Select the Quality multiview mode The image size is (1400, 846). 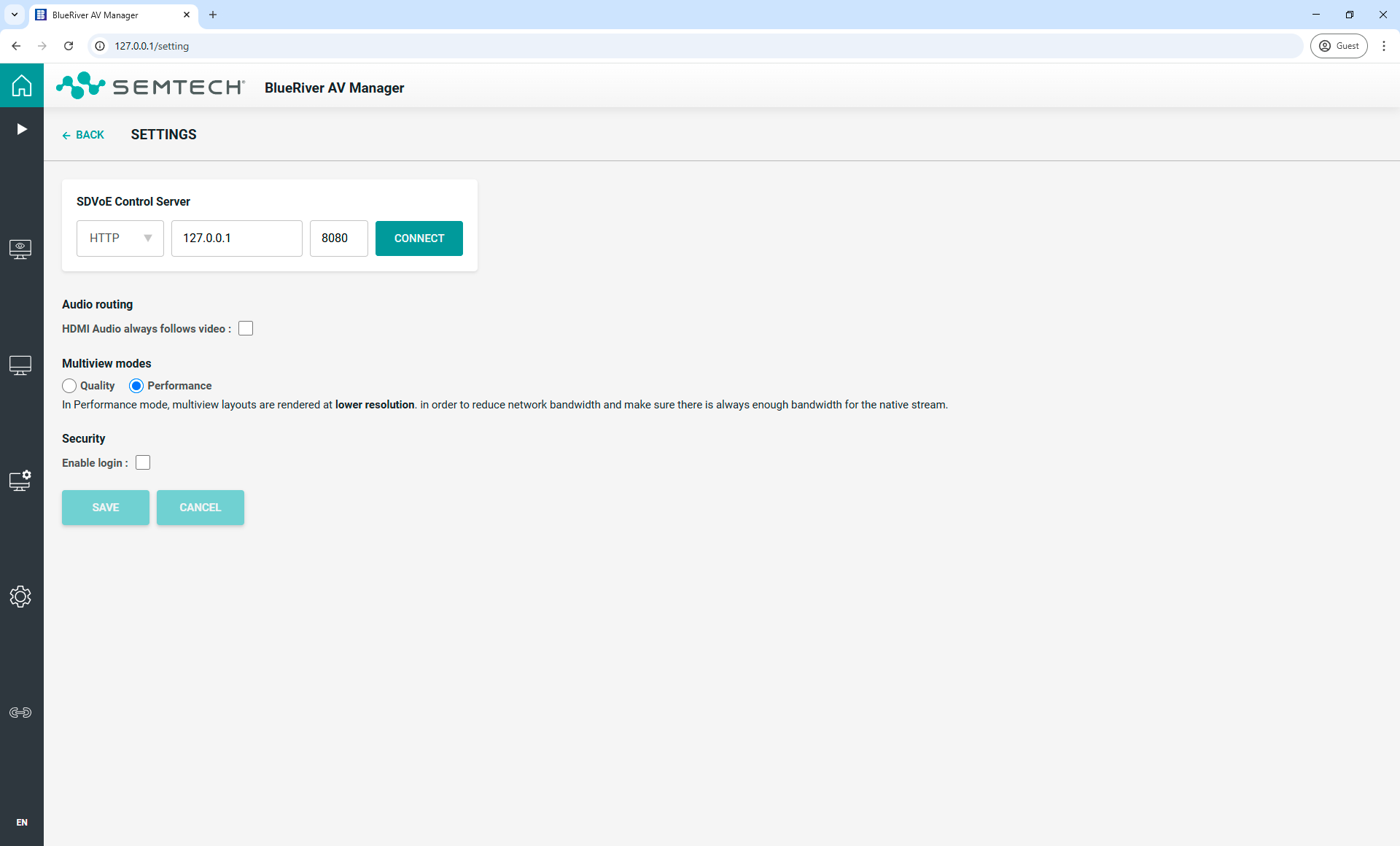(x=69, y=386)
